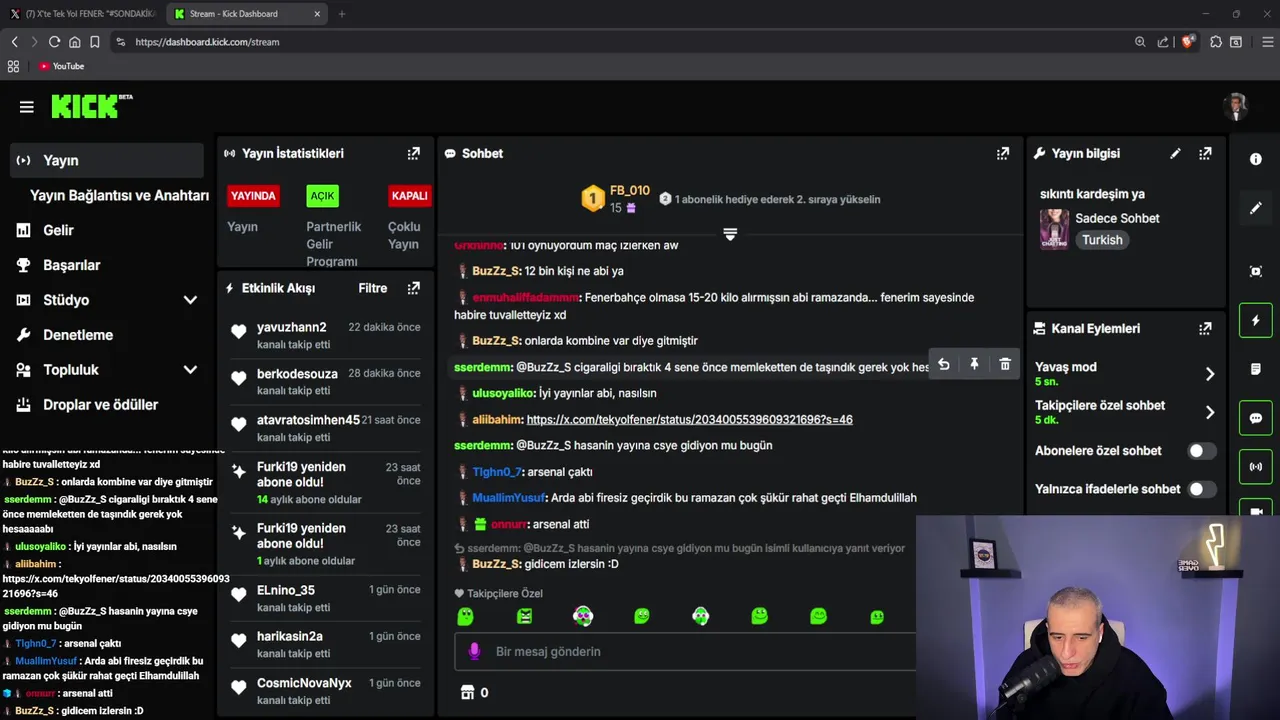
Task: Open Takipçilere özel sohbet settings with its chevron
Action: click(1209, 412)
